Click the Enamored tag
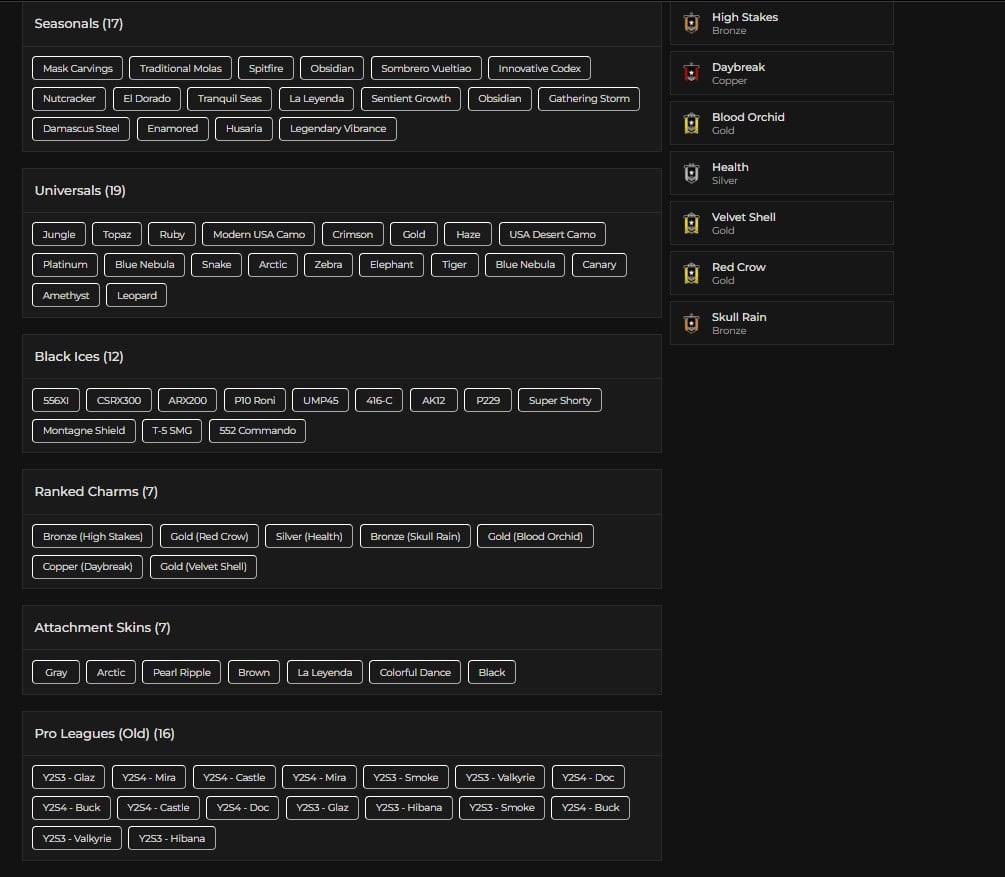The image size is (1005, 877). pos(172,128)
